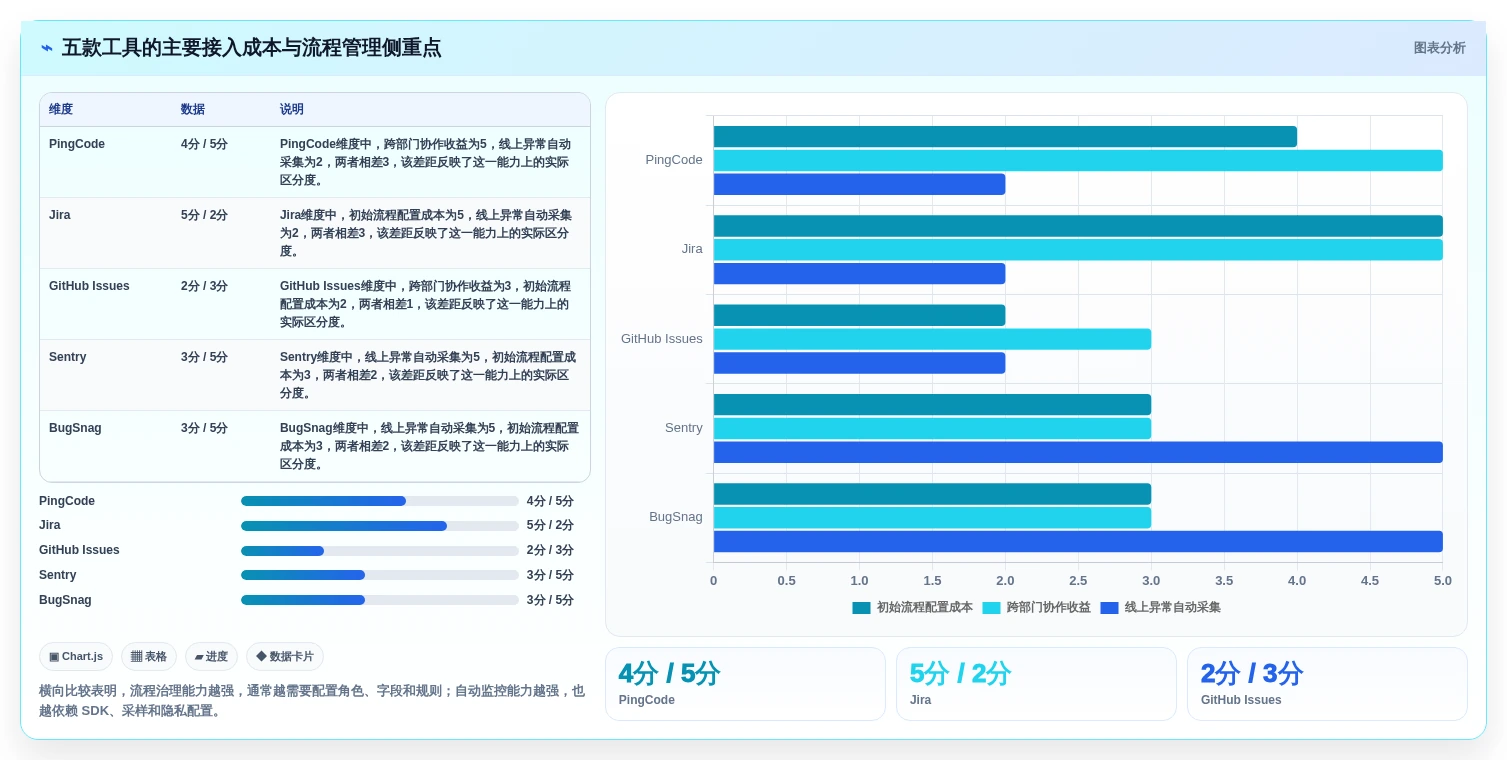Image resolution: width=1507 pixels, height=760 pixels.
Task: Click the Jira progress bar
Action: [x=380, y=526]
